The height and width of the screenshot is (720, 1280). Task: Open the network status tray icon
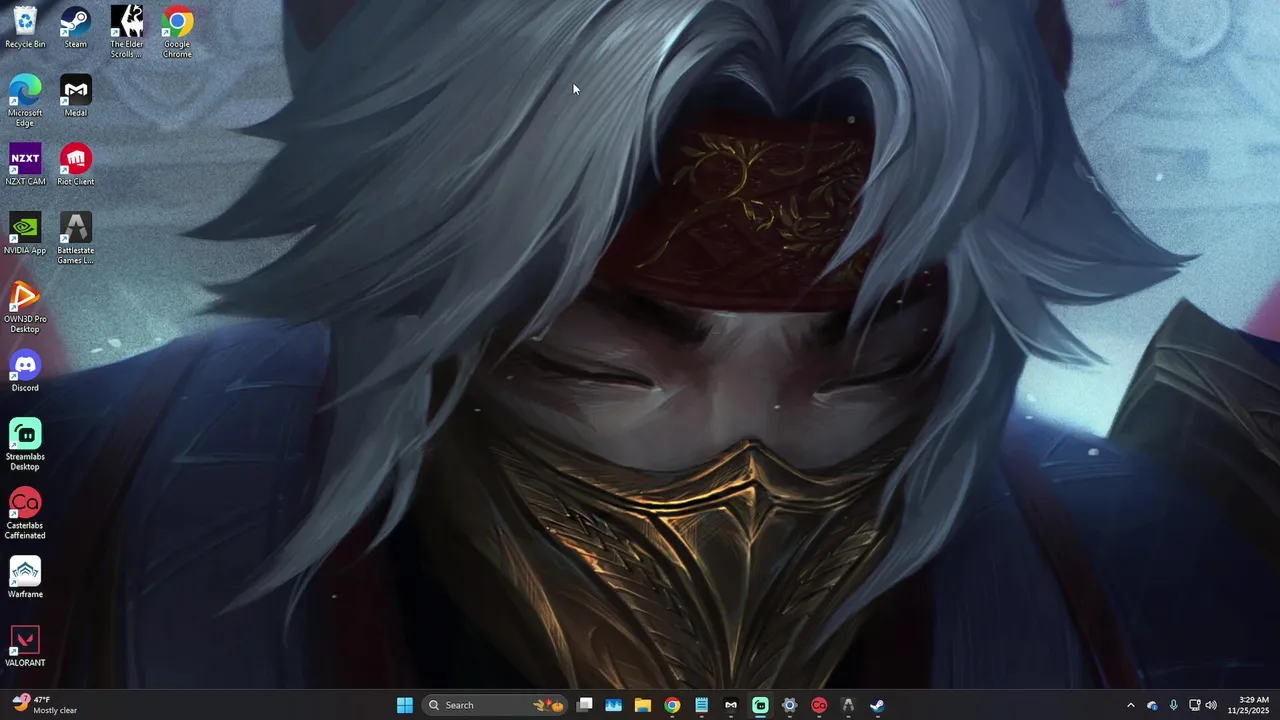(x=1194, y=705)
